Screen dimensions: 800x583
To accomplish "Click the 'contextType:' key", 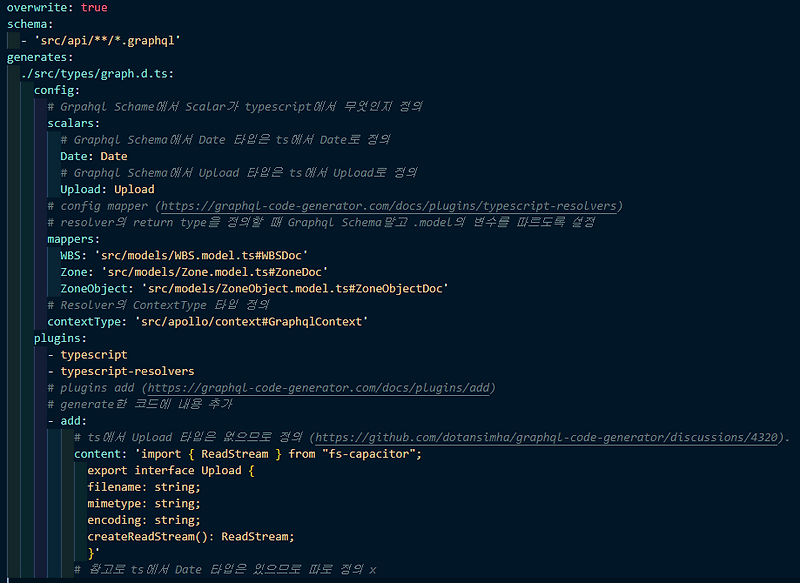I will coord(87,322).
